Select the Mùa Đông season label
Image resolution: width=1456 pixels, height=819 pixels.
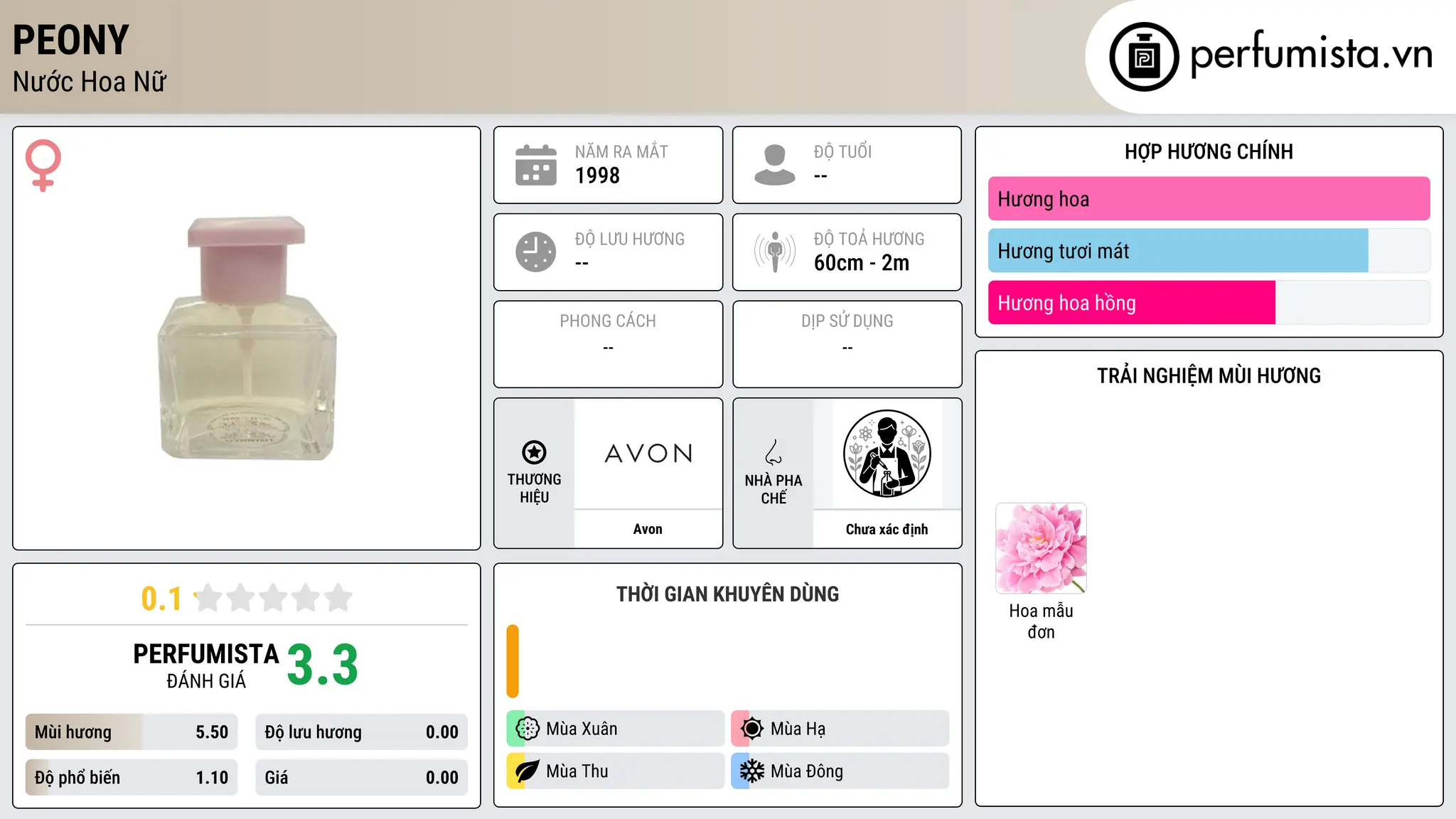(807, 771)
